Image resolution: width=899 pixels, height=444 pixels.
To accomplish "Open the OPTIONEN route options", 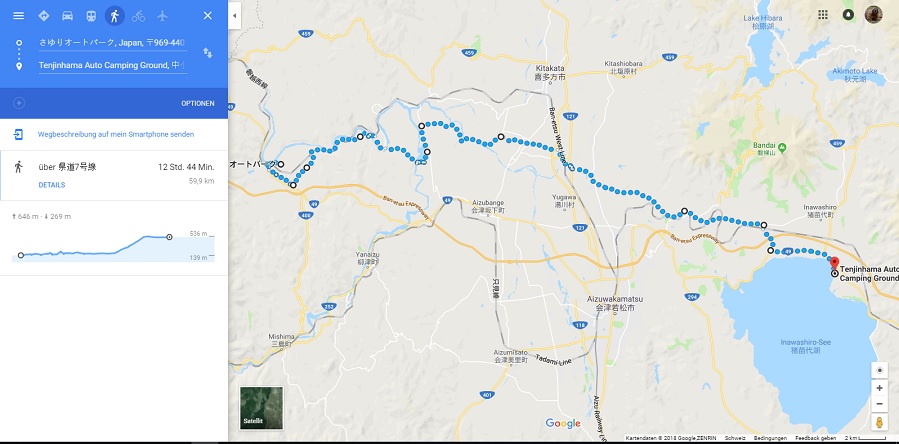I will click(198, 103).
